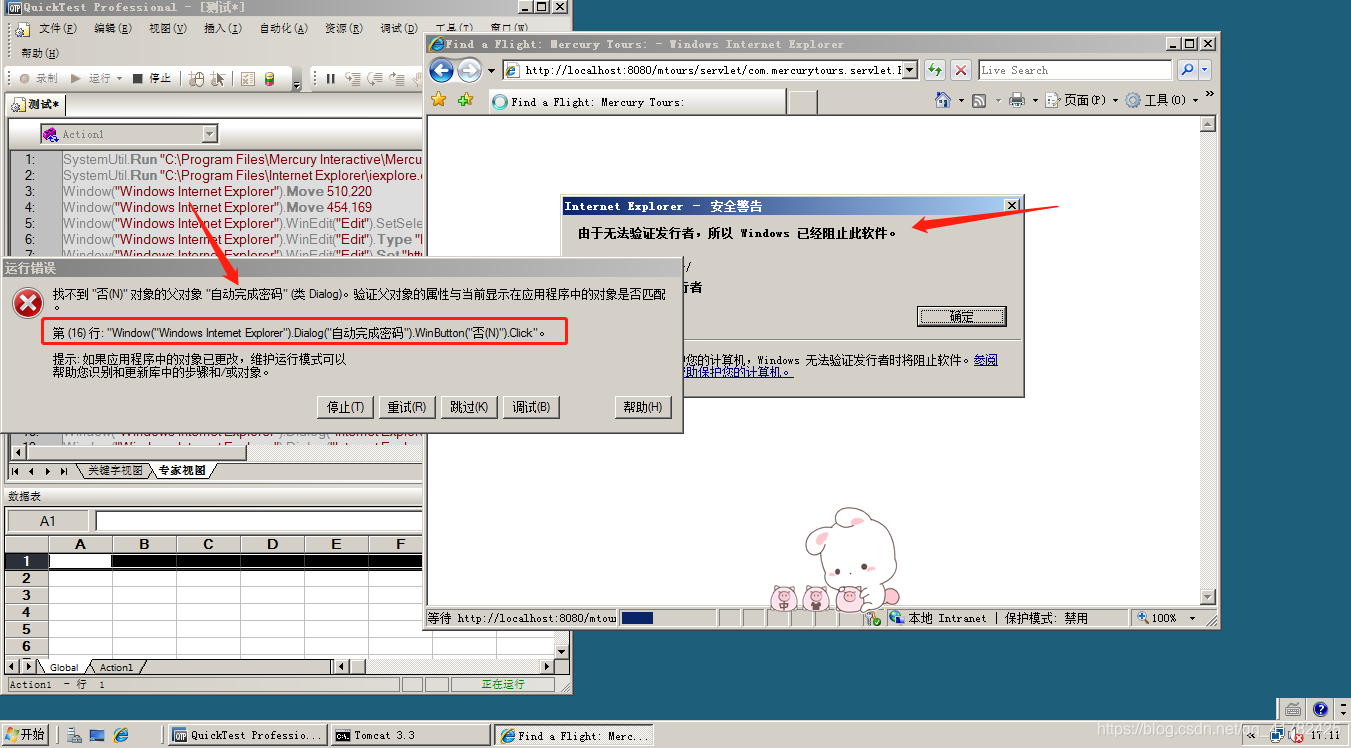
Task: Click the IE Home icon
Action: point(942,100)
